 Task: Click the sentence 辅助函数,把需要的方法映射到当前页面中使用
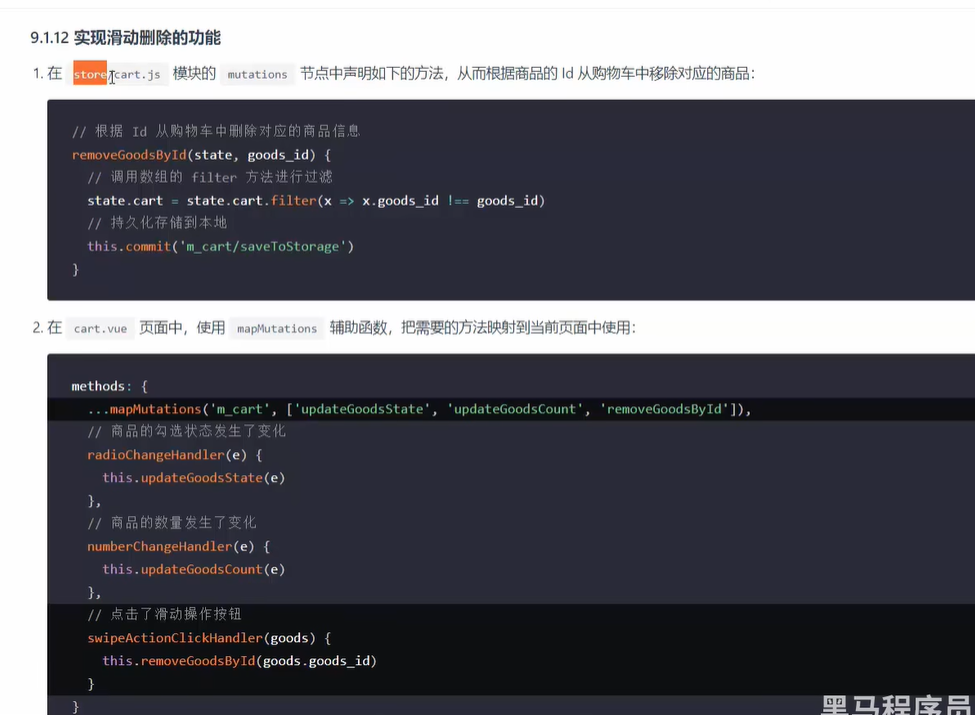click(483, 328)
